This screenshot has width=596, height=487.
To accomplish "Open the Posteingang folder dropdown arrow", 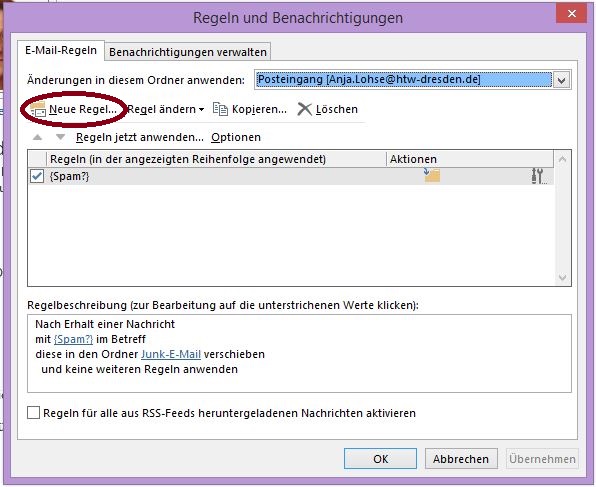I will pos(561,80).
